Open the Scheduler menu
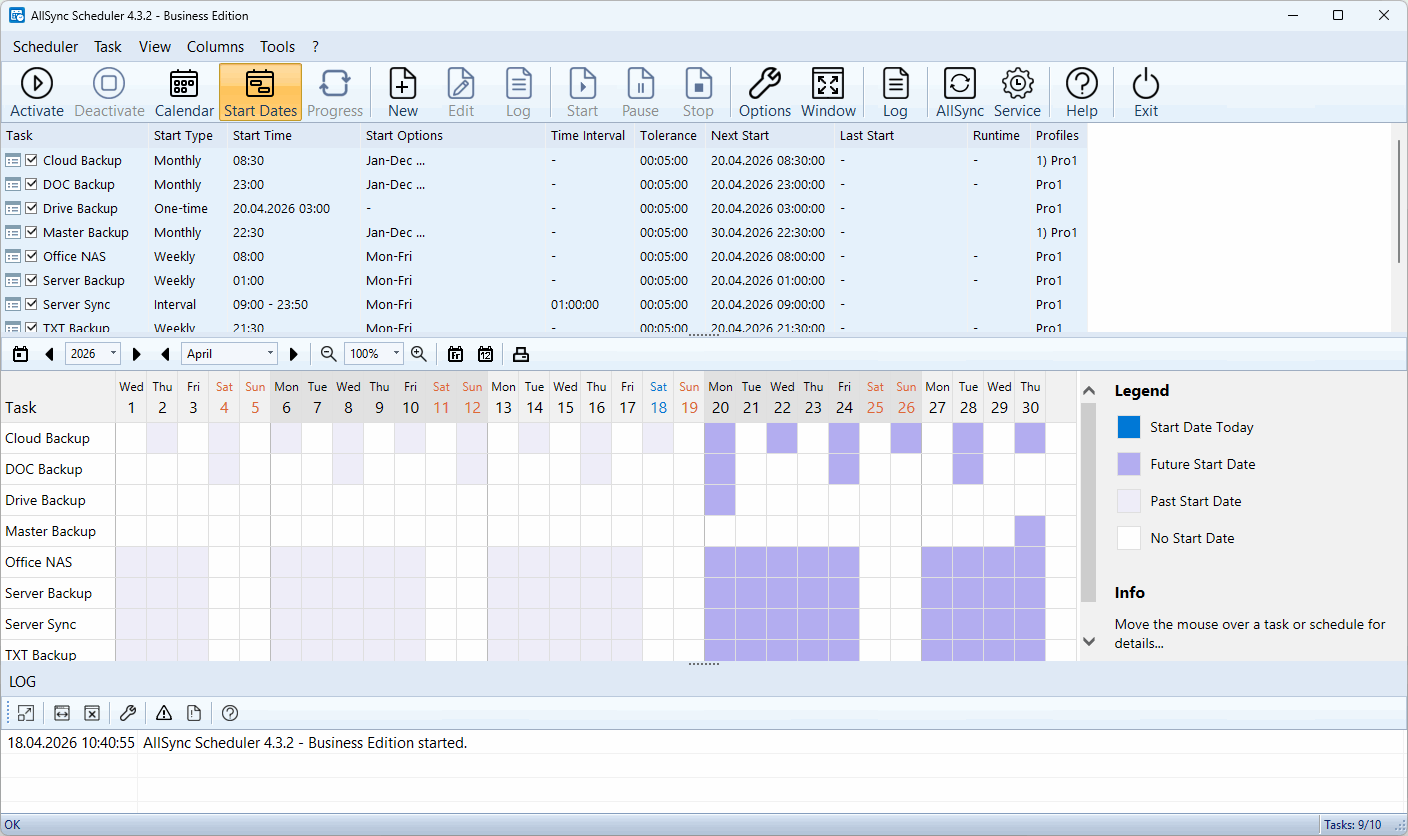This screenshot has width=1408, height=836. pos(45,47)
